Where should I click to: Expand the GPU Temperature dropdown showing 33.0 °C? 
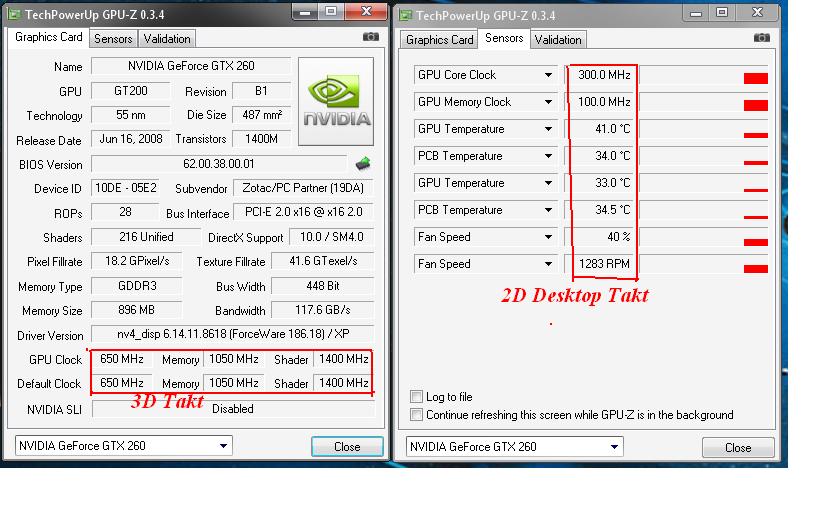[548, 183]
